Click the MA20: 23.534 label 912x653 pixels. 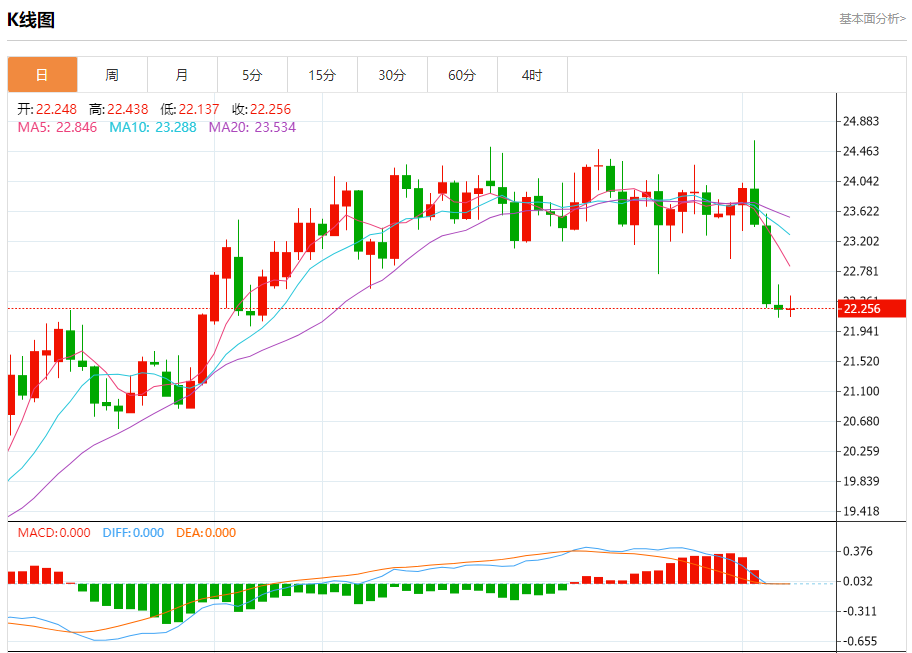pyautogui.click(x=252, y=127)
